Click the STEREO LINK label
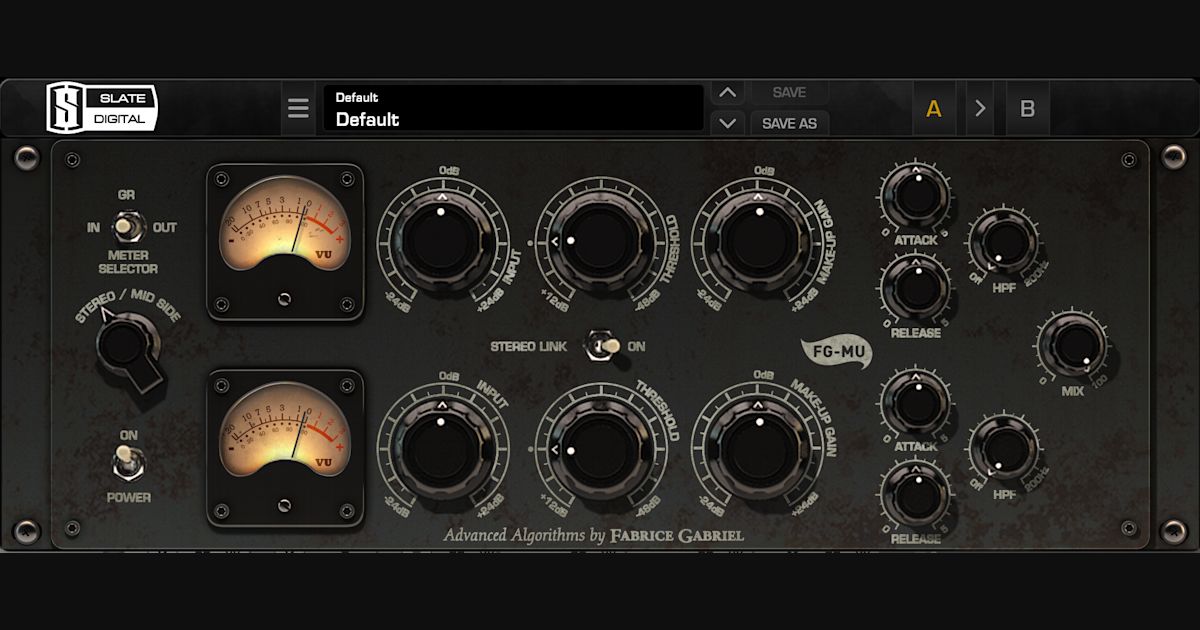Image resolution: width=1200 pixels, height=630 pixels. tap(529, 346)
